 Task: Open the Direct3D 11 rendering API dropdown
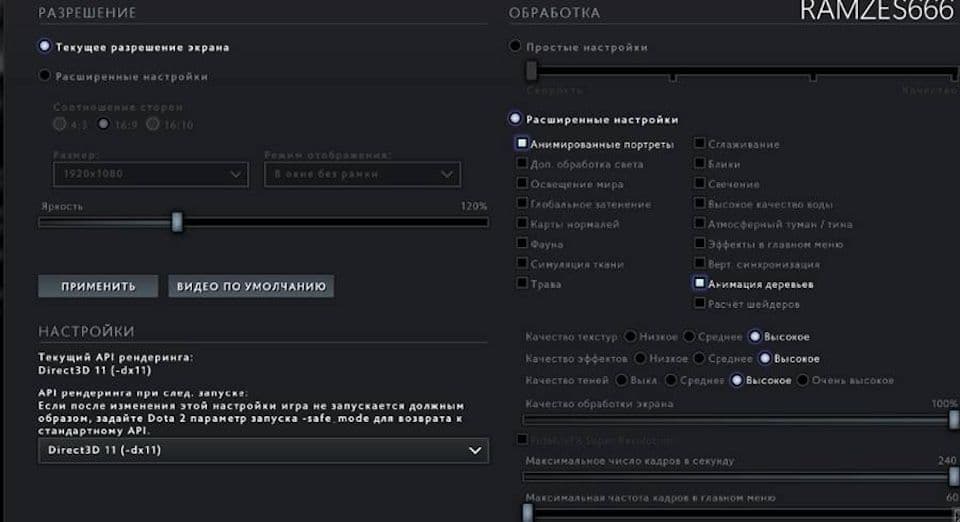[263, 451]
